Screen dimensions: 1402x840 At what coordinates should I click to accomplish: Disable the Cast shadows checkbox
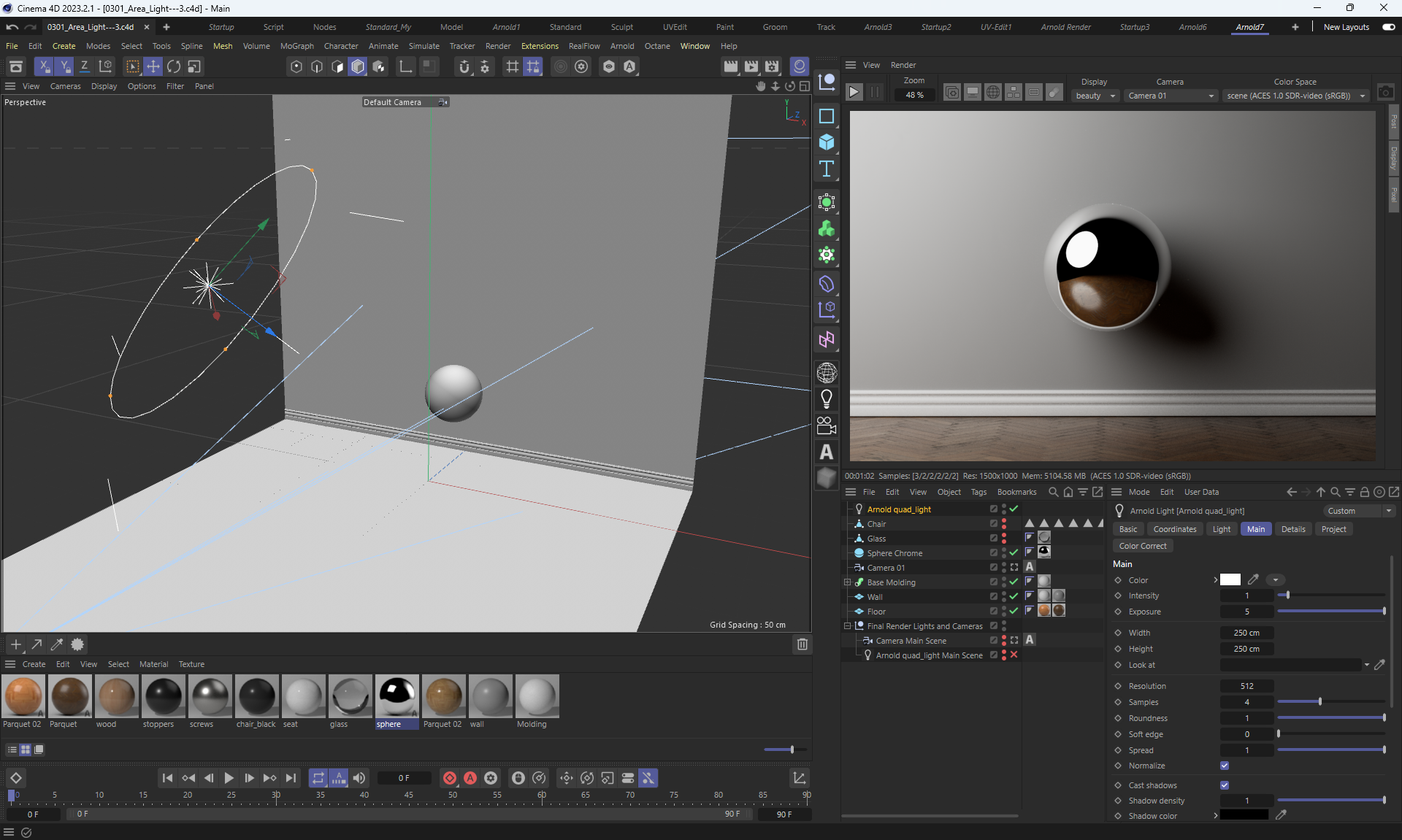[x=1225, y=785]
